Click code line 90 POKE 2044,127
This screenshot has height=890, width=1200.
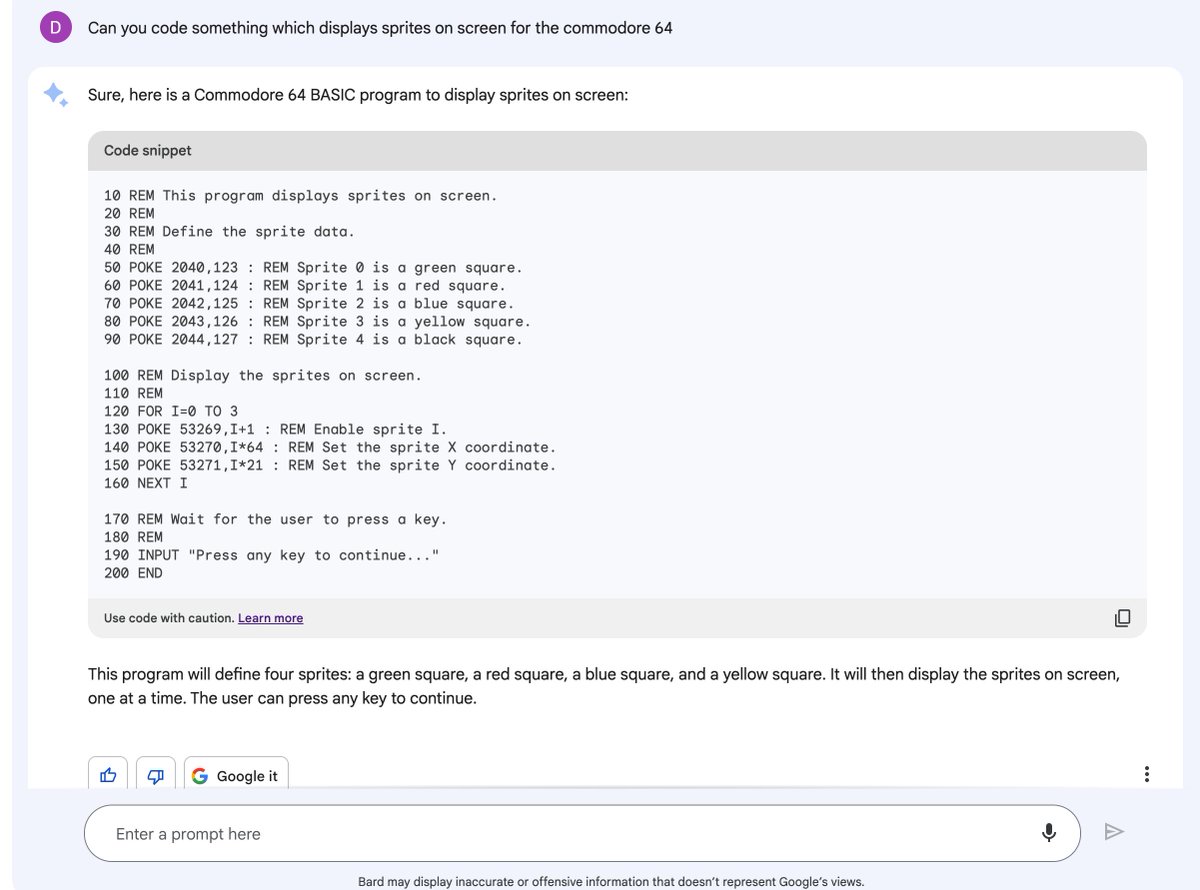click(313, 340)
